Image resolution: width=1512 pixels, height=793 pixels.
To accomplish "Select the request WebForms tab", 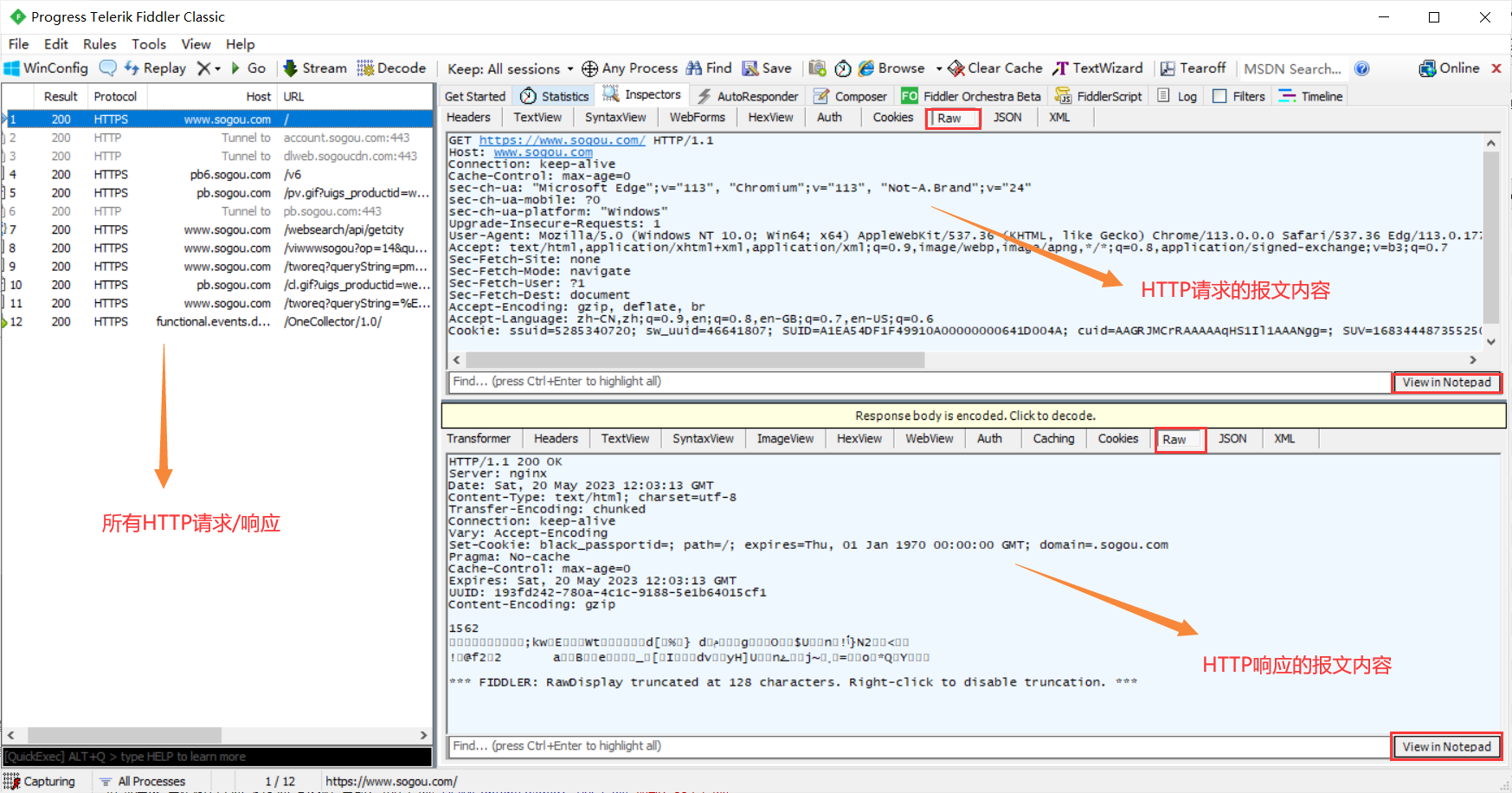I will click(697, 118).
